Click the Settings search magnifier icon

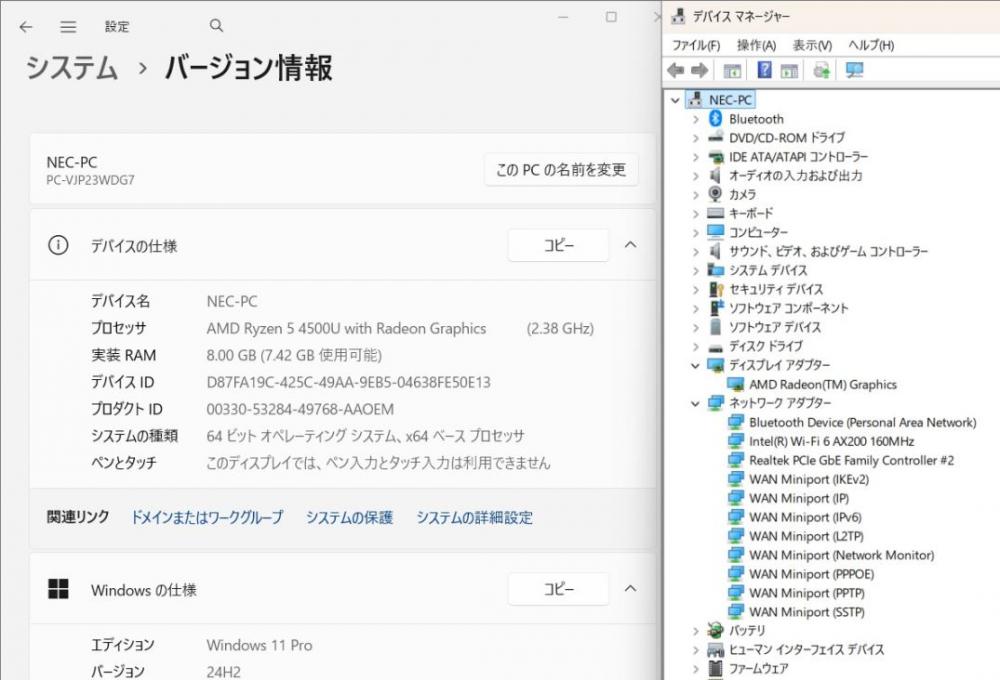coord(217,26)
